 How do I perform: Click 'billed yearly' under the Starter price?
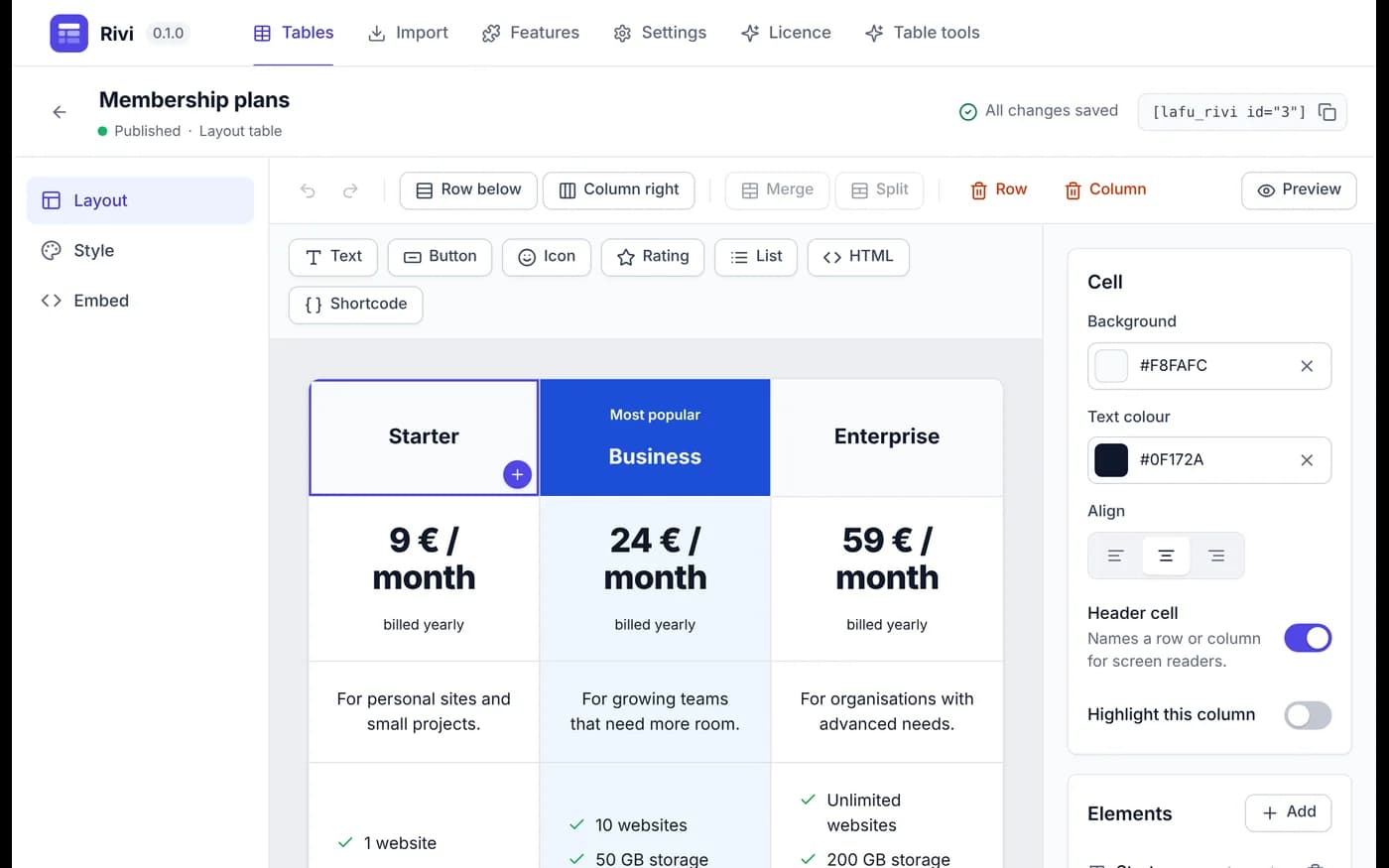tap(424, 625)
